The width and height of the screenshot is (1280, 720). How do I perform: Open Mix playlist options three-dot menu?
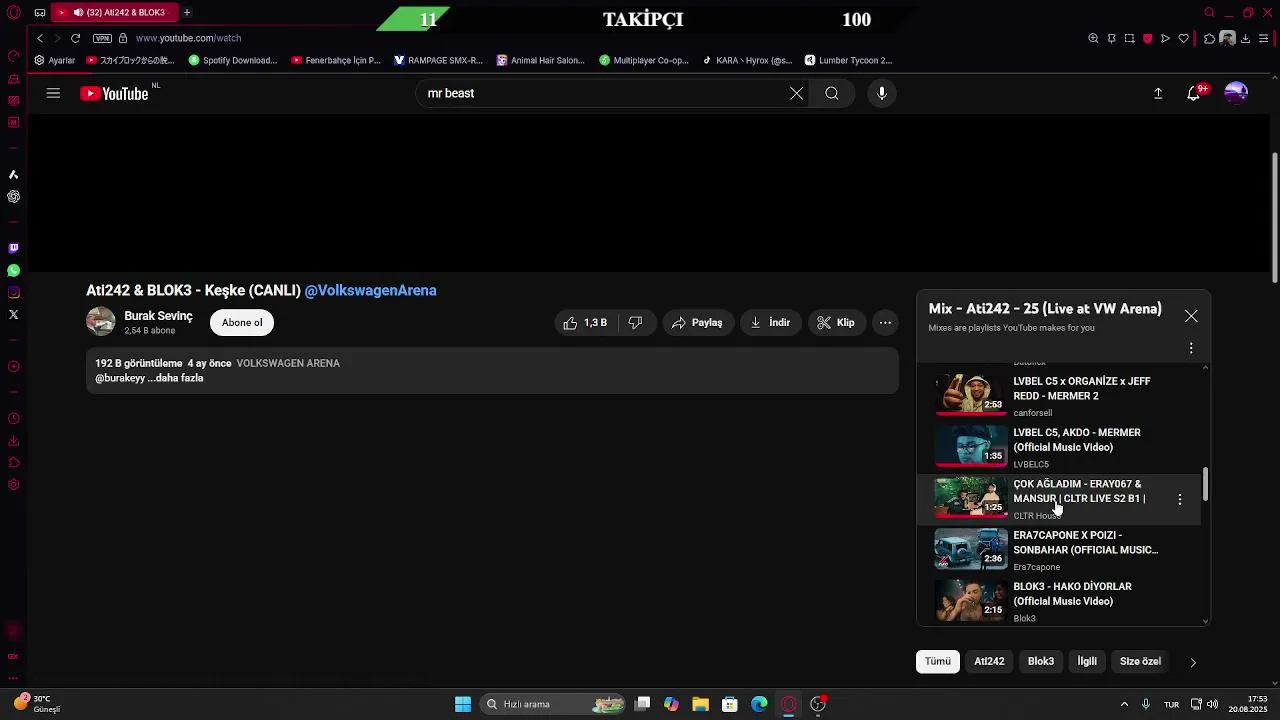(1191, 348)
